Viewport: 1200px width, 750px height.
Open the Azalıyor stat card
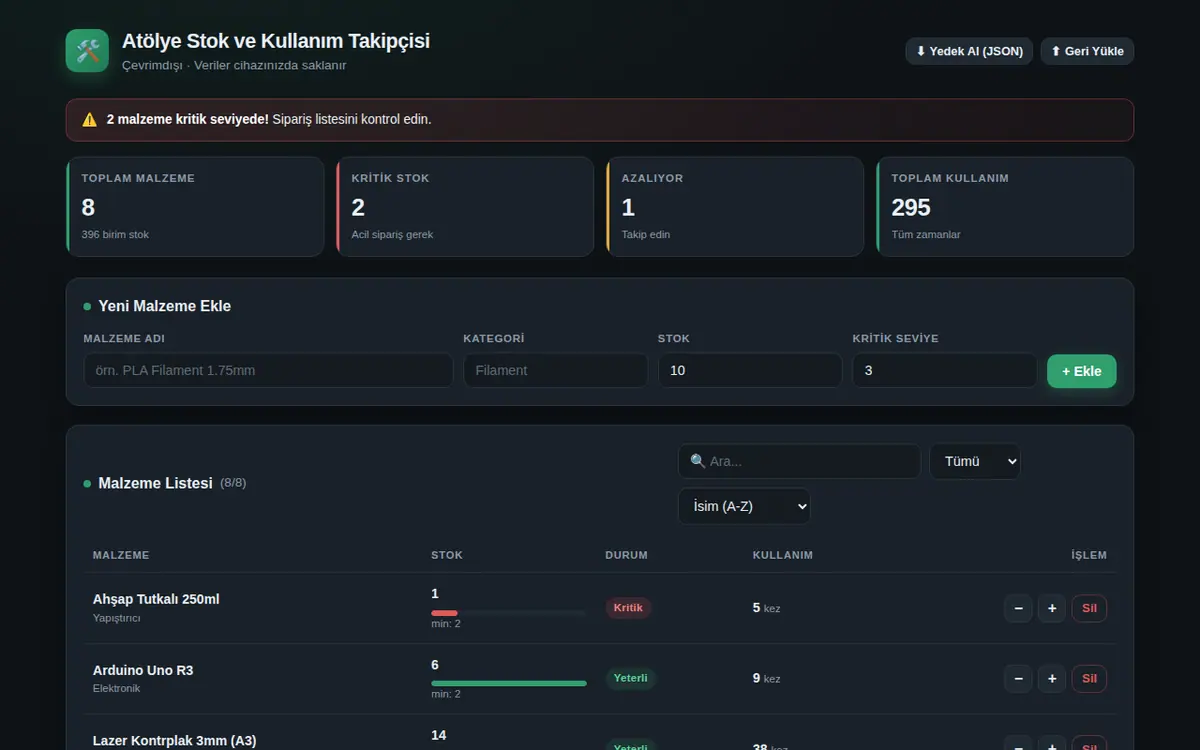735,206
